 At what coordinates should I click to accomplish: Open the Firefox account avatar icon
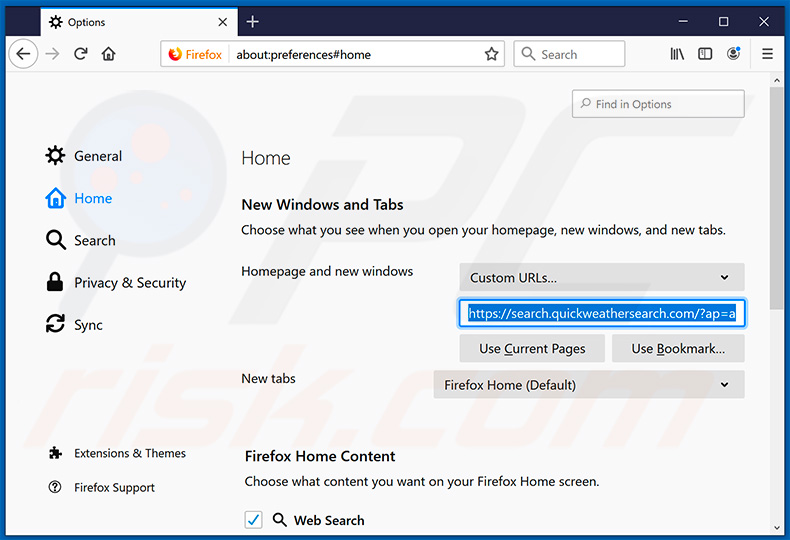point(734,53)
